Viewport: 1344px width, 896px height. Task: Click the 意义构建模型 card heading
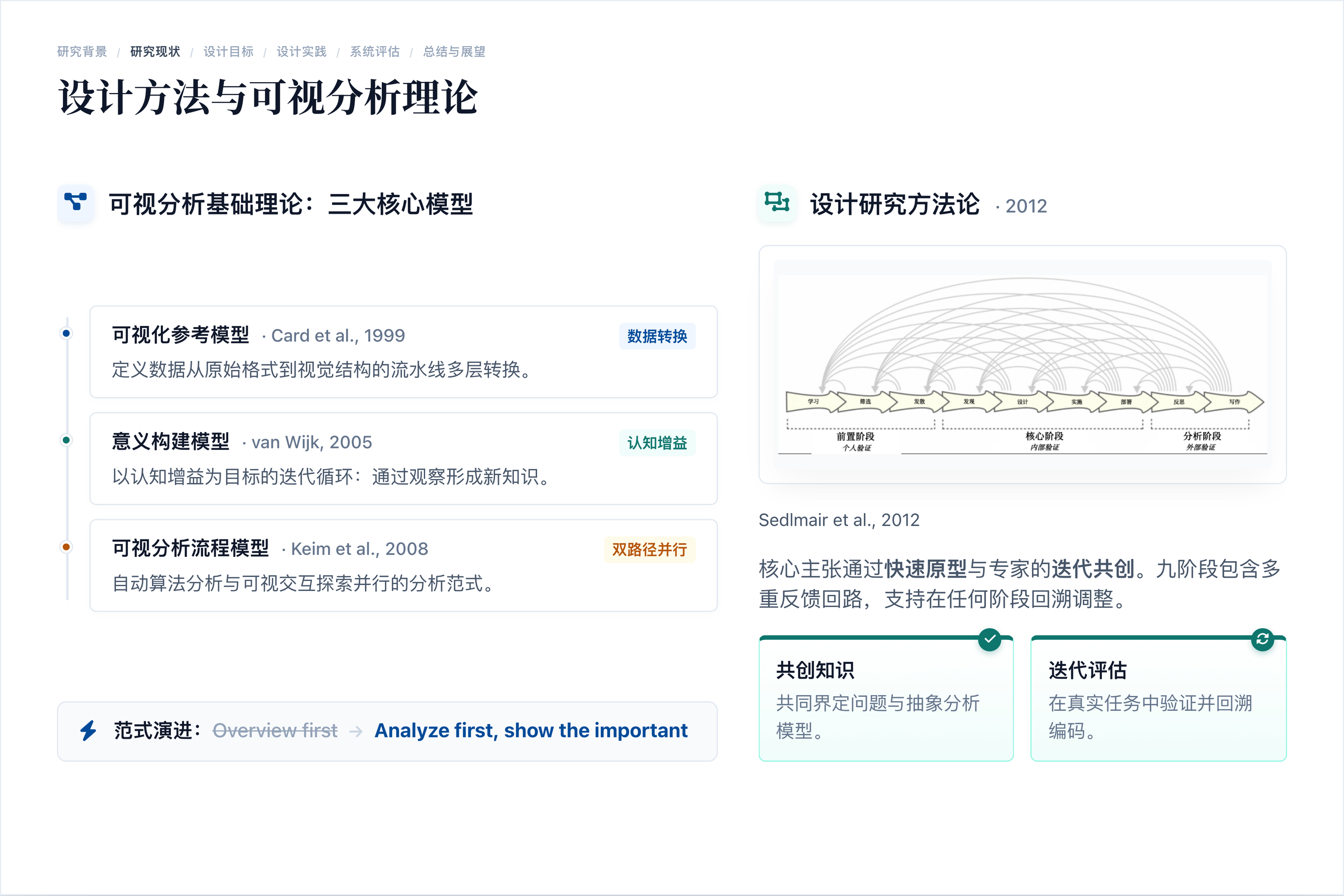(170, 442)
